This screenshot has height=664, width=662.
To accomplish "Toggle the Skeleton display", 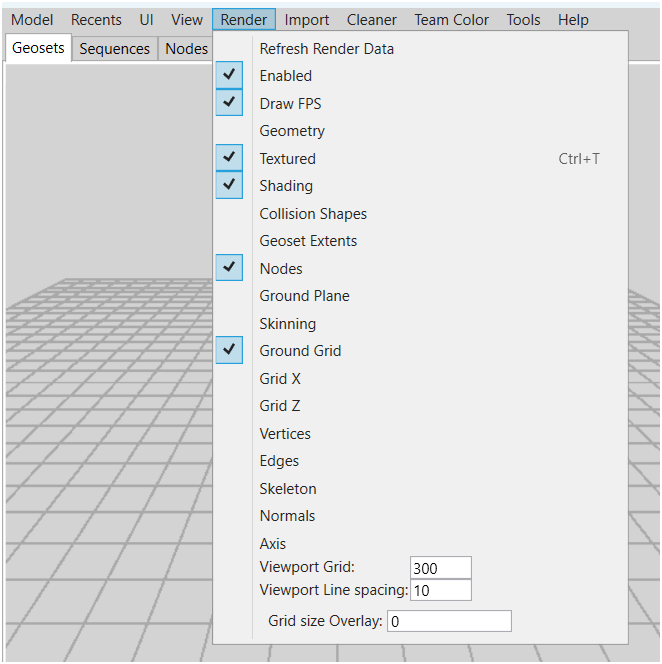I will tap(420, 488).
